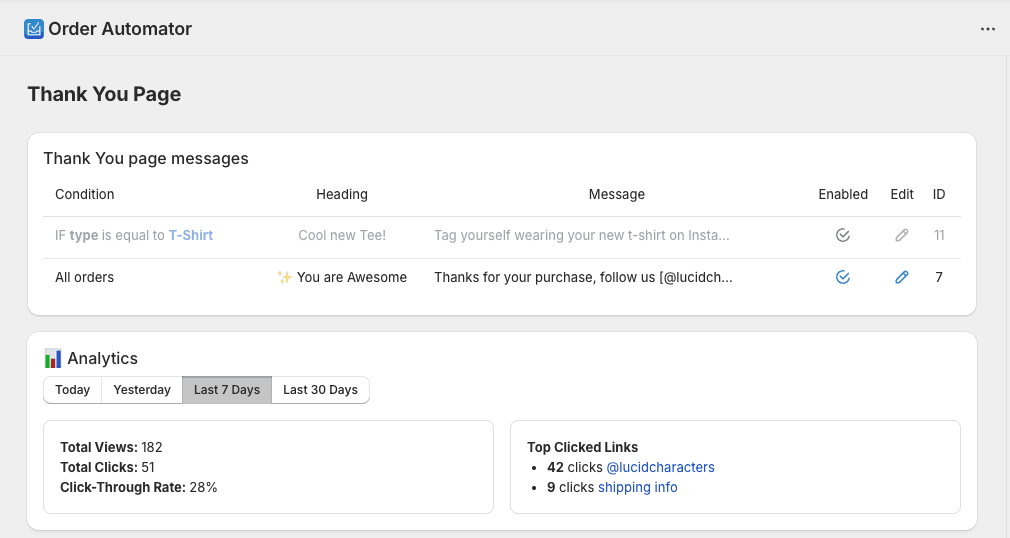The width and height of the screenshot is (1010, 538).
Task: Click the Analytics bar chart icon
Action: [53, 358]
